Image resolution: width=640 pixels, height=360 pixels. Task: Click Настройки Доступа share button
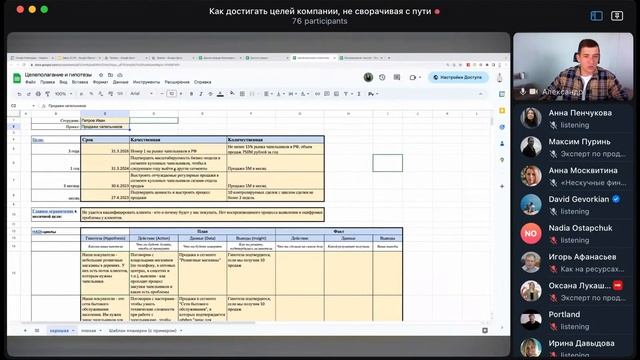tap(458, 77)
